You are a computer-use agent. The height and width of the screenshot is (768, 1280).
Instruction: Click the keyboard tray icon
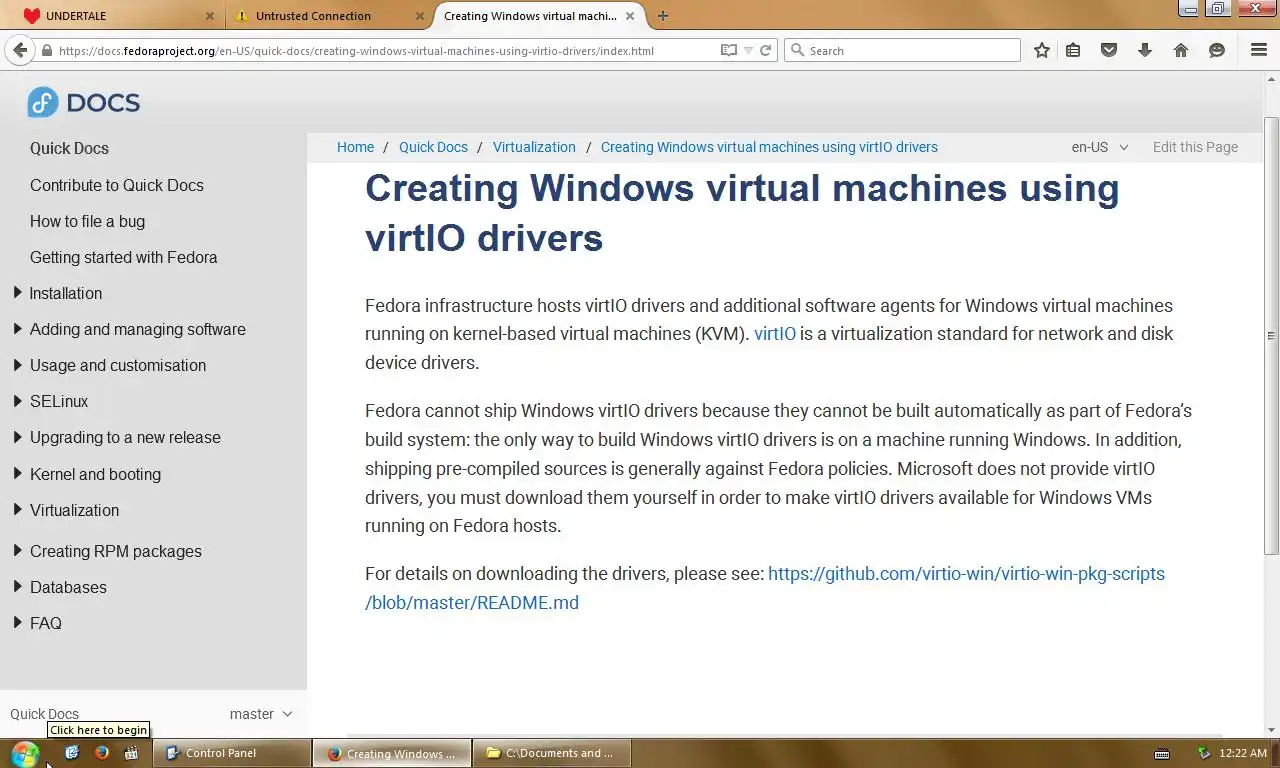coord(1162,753)
